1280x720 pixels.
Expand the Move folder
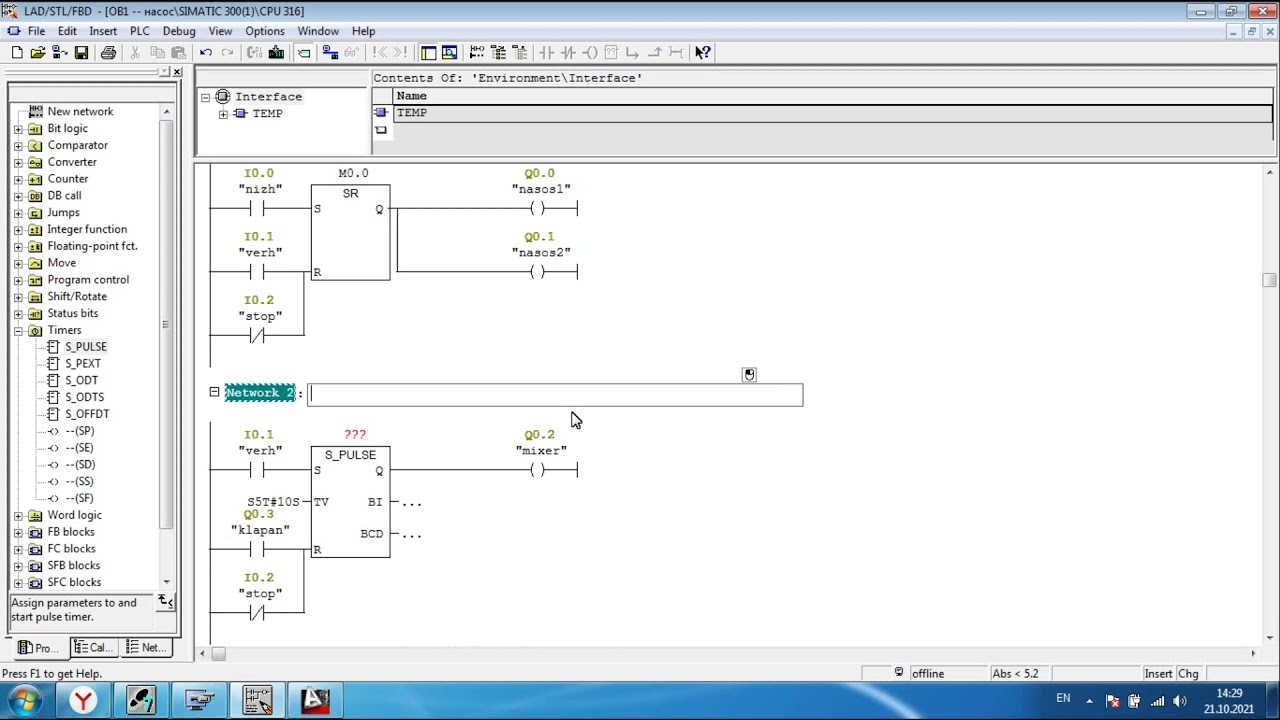(x=18, y=263)
